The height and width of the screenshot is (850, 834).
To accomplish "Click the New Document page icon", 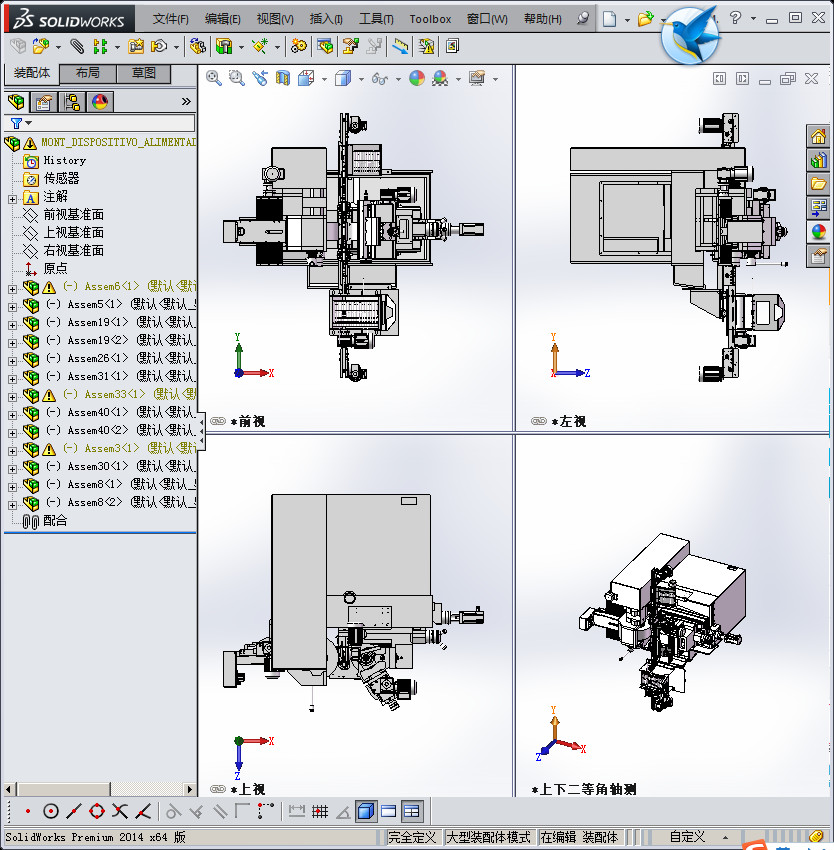I will click(x=609, y=19).
